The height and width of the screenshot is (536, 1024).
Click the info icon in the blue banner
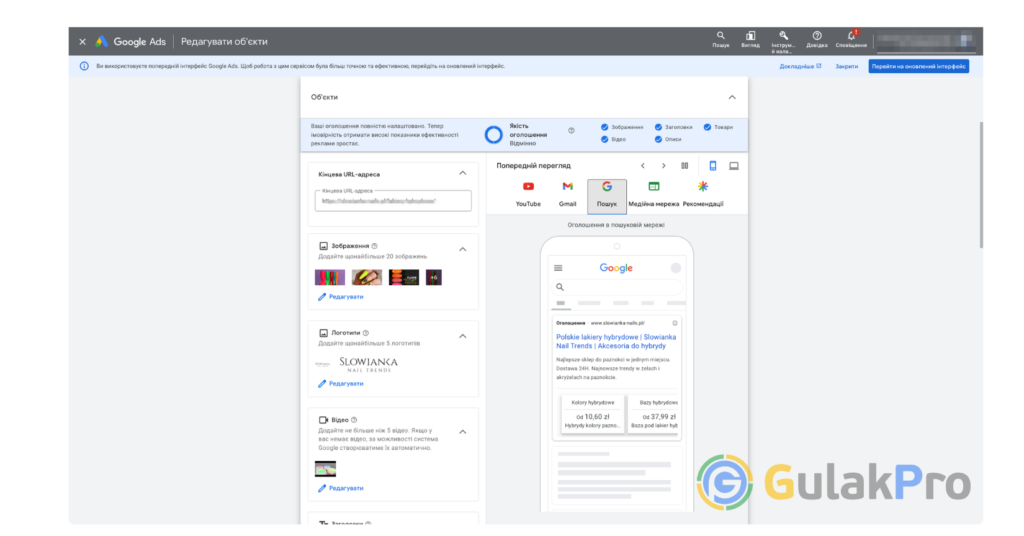tap(84, 66)
